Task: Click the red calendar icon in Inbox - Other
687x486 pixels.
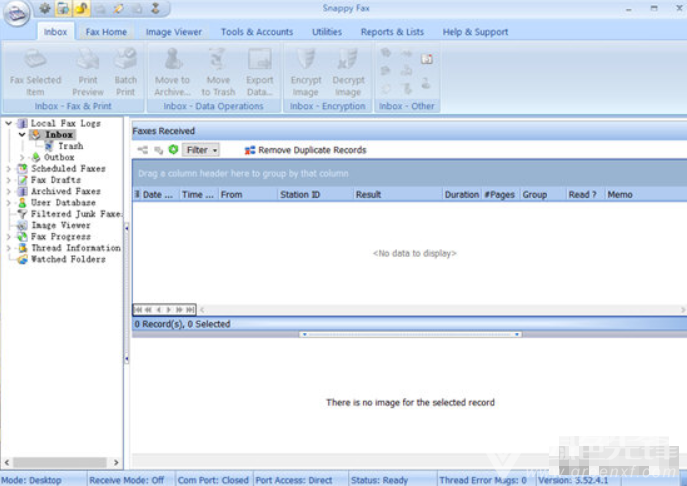Action: click(x=427, y=59)
